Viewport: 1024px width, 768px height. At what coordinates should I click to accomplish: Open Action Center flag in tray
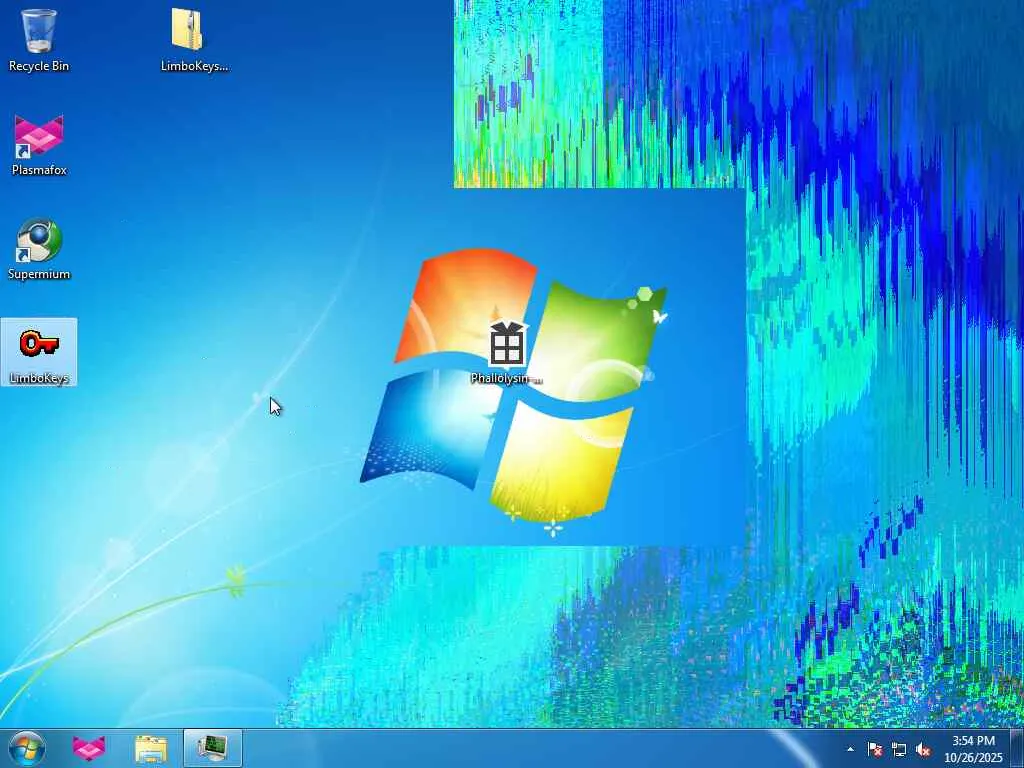(874, 749)
